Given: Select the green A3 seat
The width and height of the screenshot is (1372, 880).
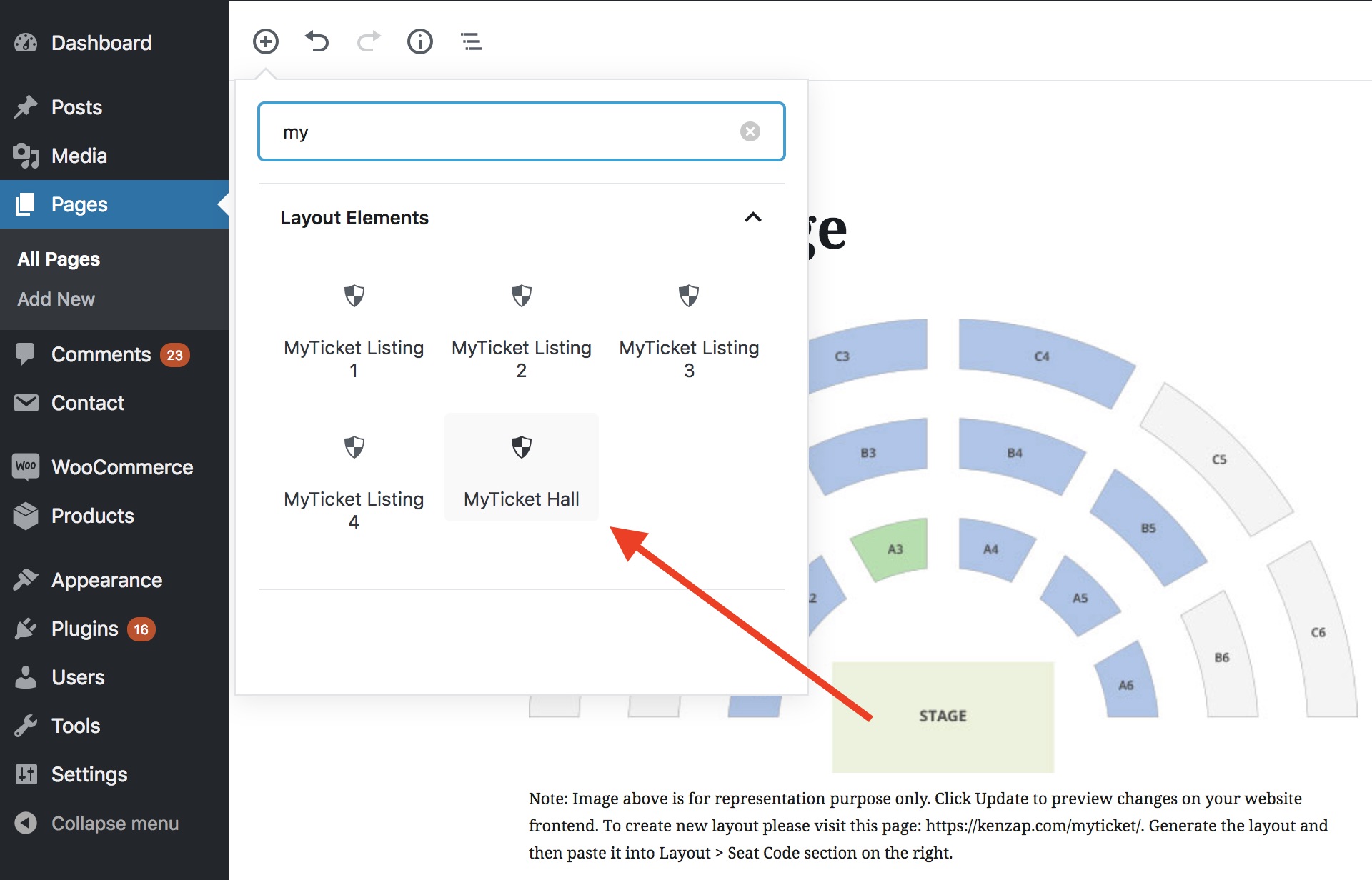Looking at the screenshot, I should coord(894,549).
